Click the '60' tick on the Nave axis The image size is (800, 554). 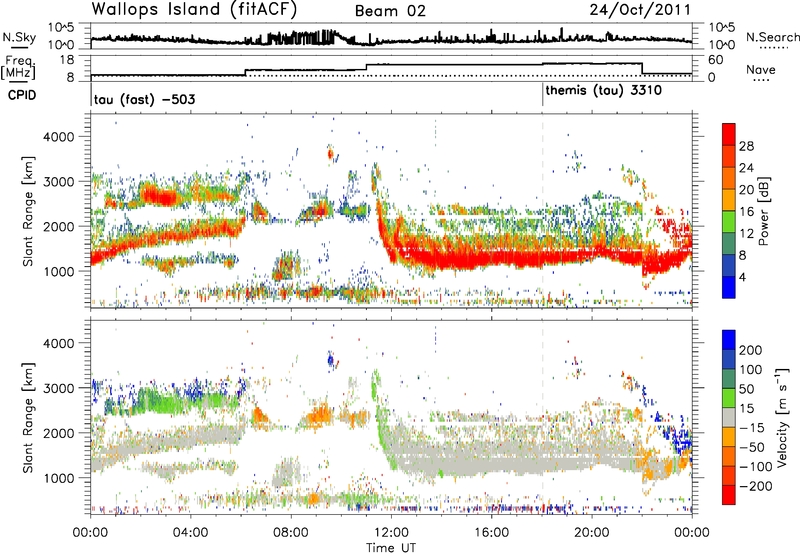click(716, 60)
